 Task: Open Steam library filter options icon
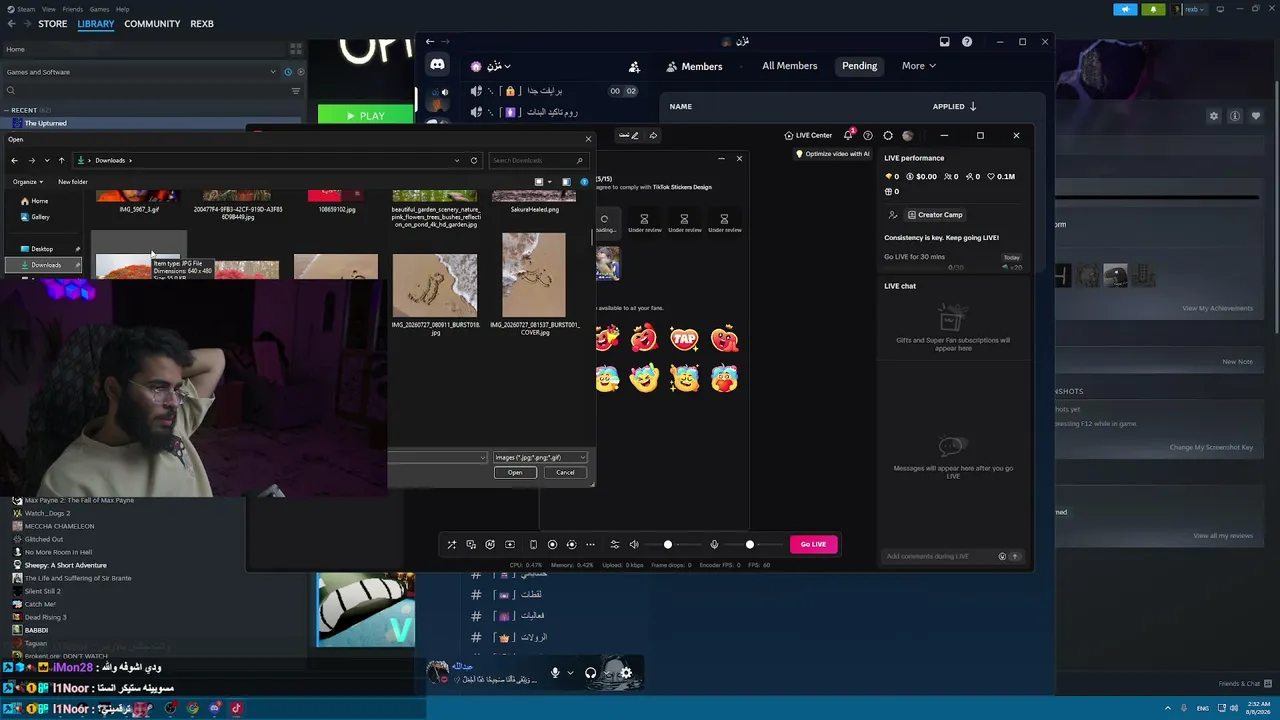[x=296, y=91]
